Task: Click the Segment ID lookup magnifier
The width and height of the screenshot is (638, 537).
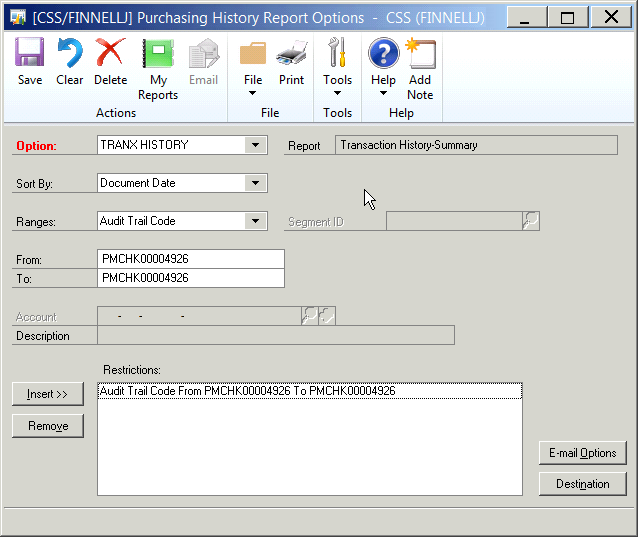Action: (531, 221)
